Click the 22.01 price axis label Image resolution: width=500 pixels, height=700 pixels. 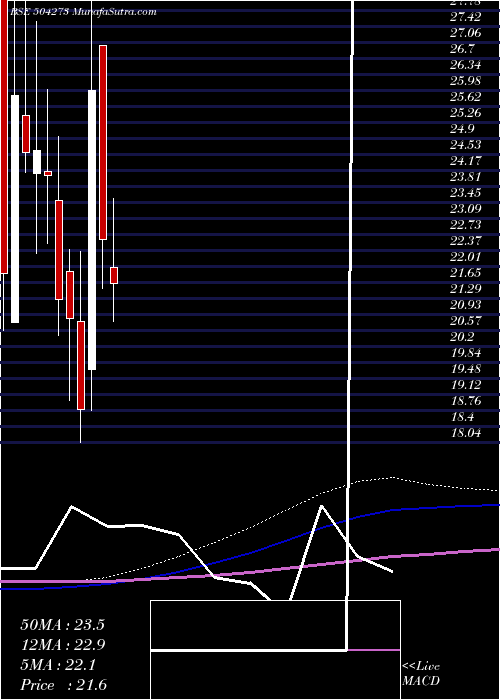466,257
